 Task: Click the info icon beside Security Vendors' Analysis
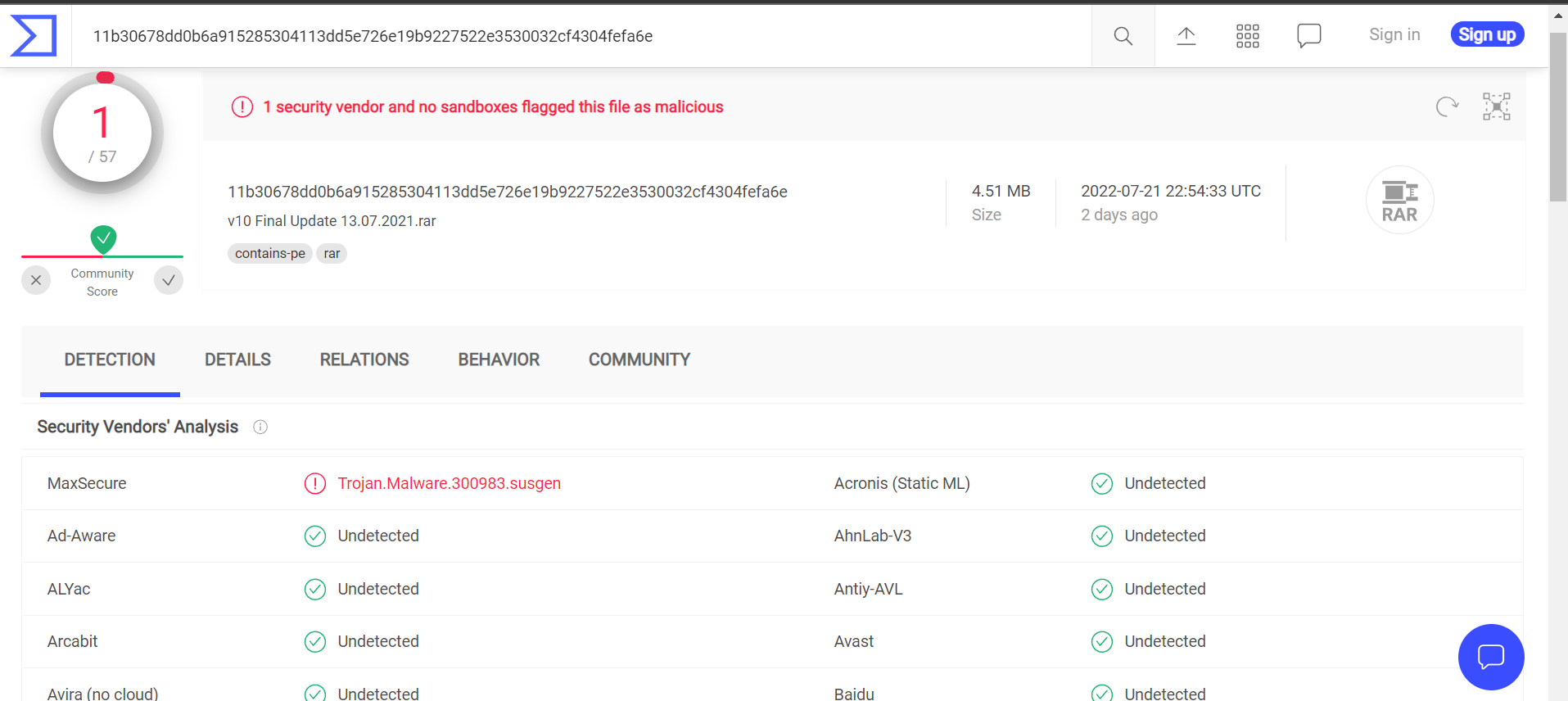pos(260,427)
